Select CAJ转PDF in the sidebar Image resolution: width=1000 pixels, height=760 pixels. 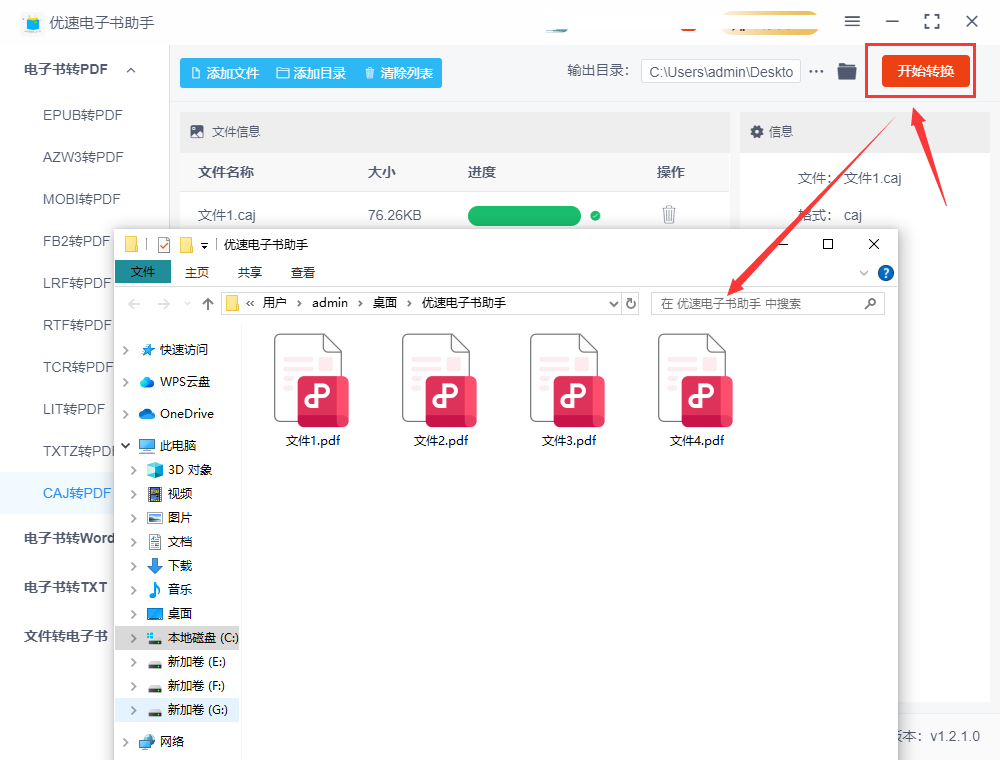pyautogui.click(x=77, y=493)
